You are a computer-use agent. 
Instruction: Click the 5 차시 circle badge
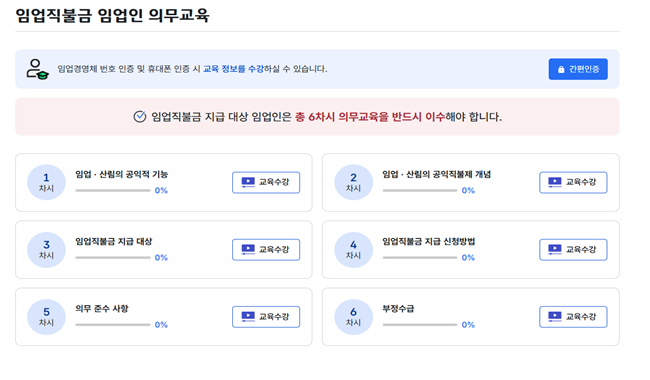tap(46, 317)
